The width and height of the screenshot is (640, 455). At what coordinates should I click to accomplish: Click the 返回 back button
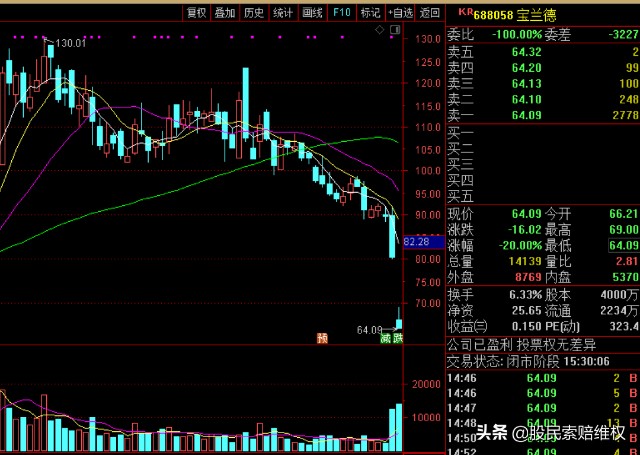point(429,13)
